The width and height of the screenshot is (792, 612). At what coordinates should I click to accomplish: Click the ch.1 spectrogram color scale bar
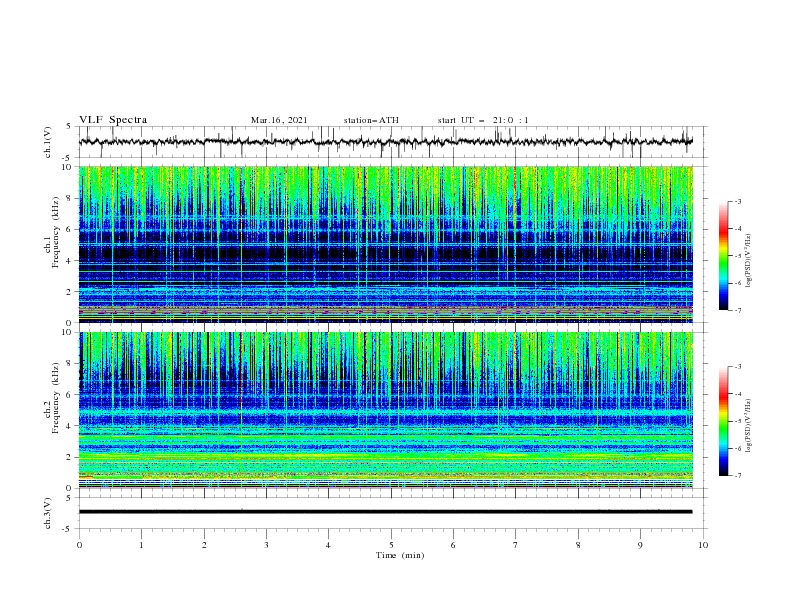(x=724, y=256)
